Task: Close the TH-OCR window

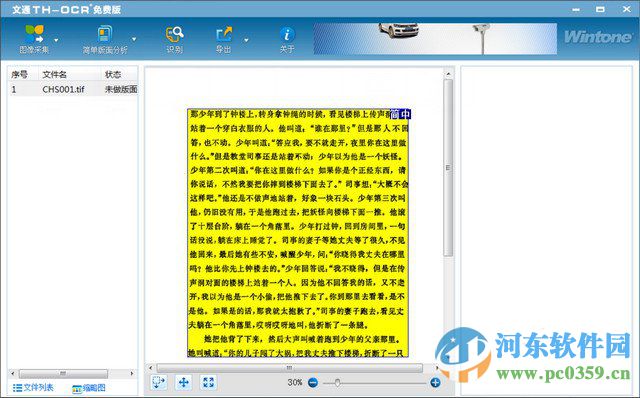Action: point(627,9)
